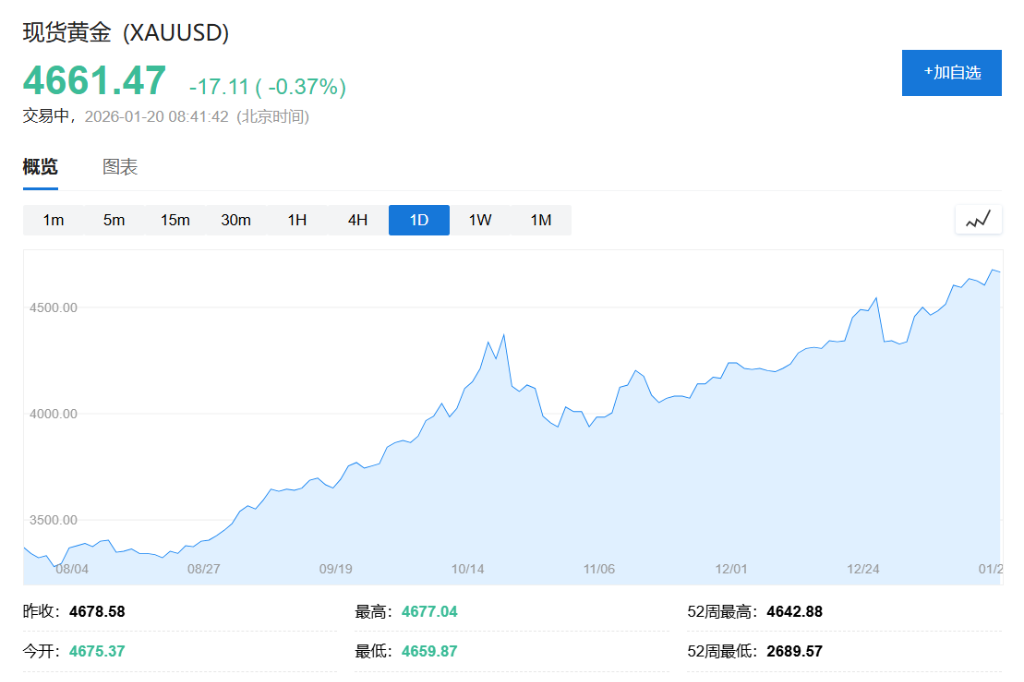Set chart interval to 1H
This screenshot has width=1024, height=682.
[x=297, y=220]
